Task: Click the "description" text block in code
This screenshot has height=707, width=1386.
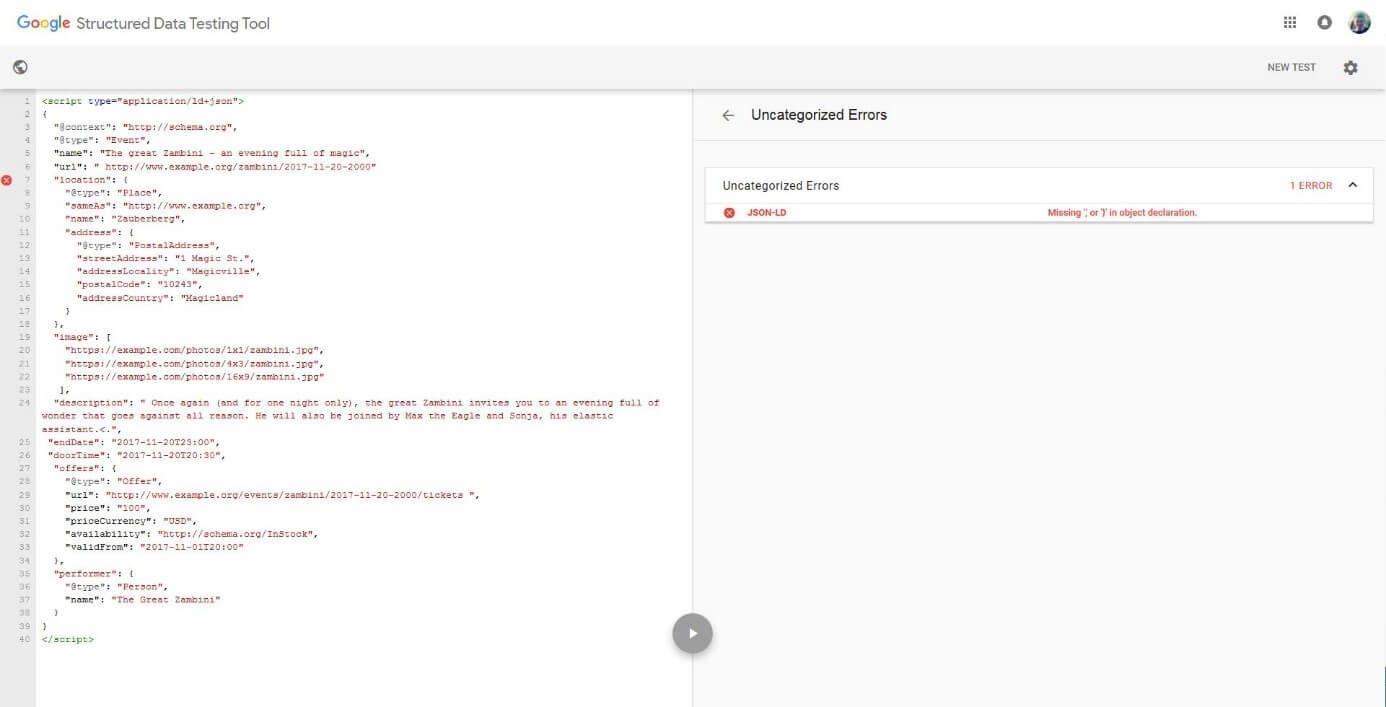Action: (x=351, y=415)
